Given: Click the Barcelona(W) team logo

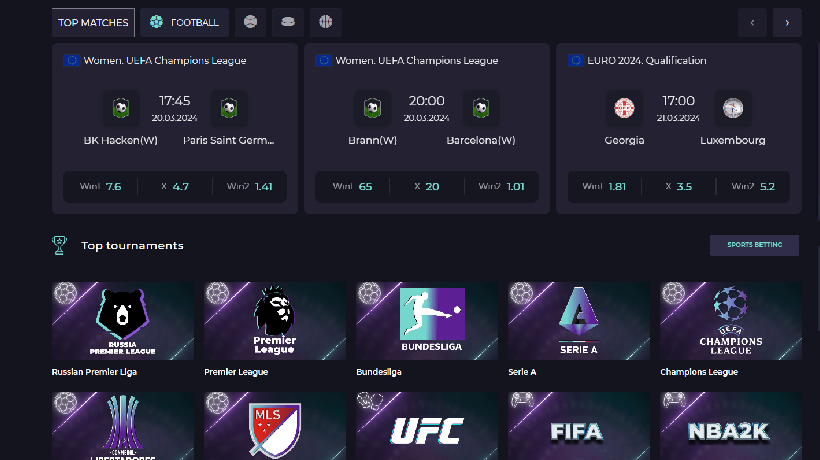Looking at the screenshot, I should click(x=481, y=108).
